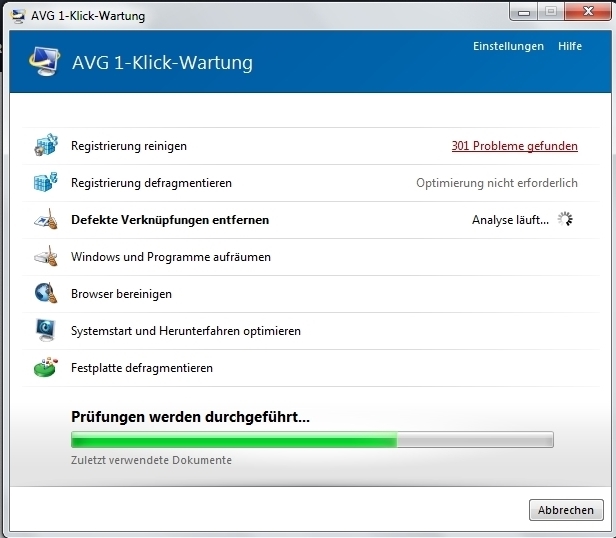Click the large AVG 1-Klick-Wartung header title
The height and width of the screenshot is (538, 616).
[x=162, y=62]
